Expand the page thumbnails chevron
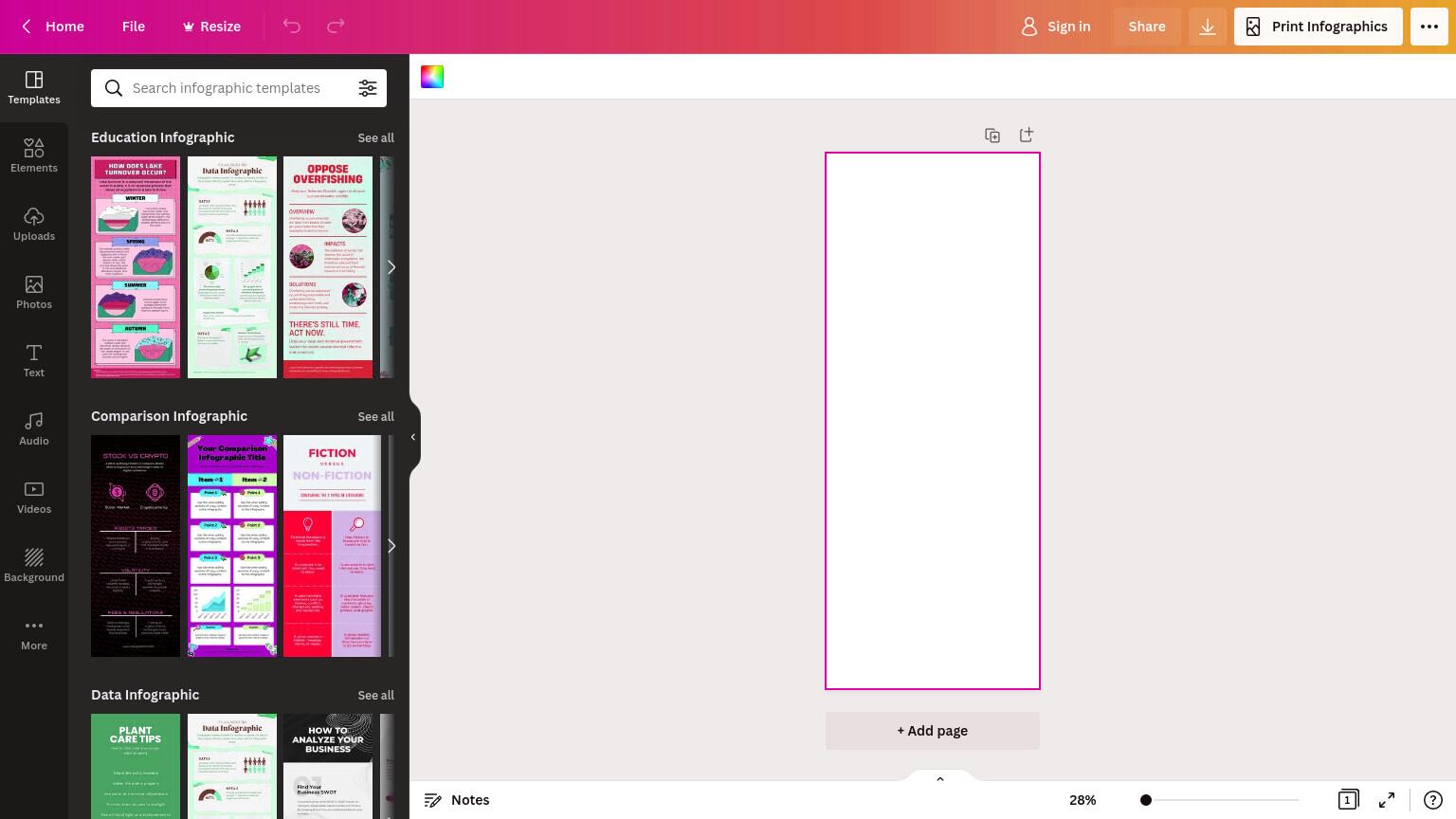 click(x=940, y=779)
